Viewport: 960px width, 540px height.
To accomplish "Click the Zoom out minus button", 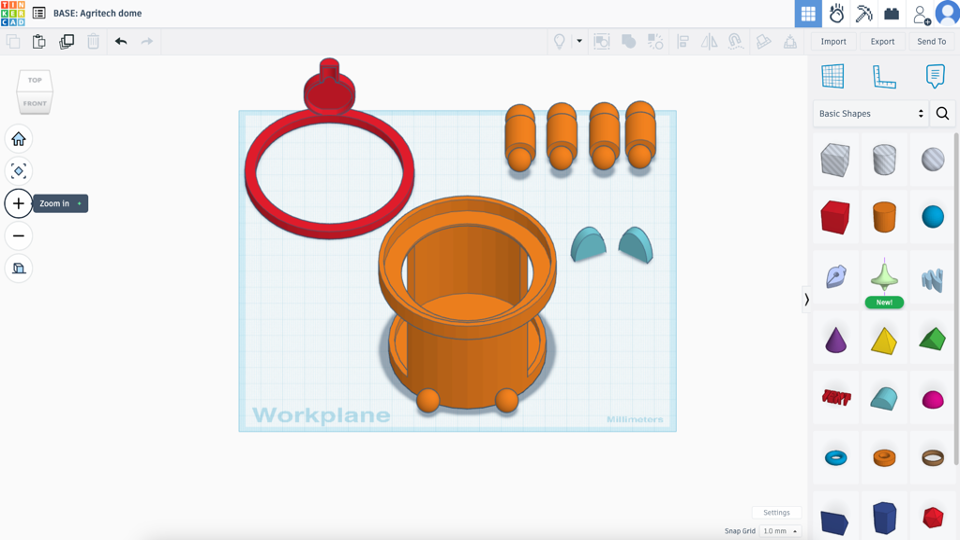I will coord(18,236).
